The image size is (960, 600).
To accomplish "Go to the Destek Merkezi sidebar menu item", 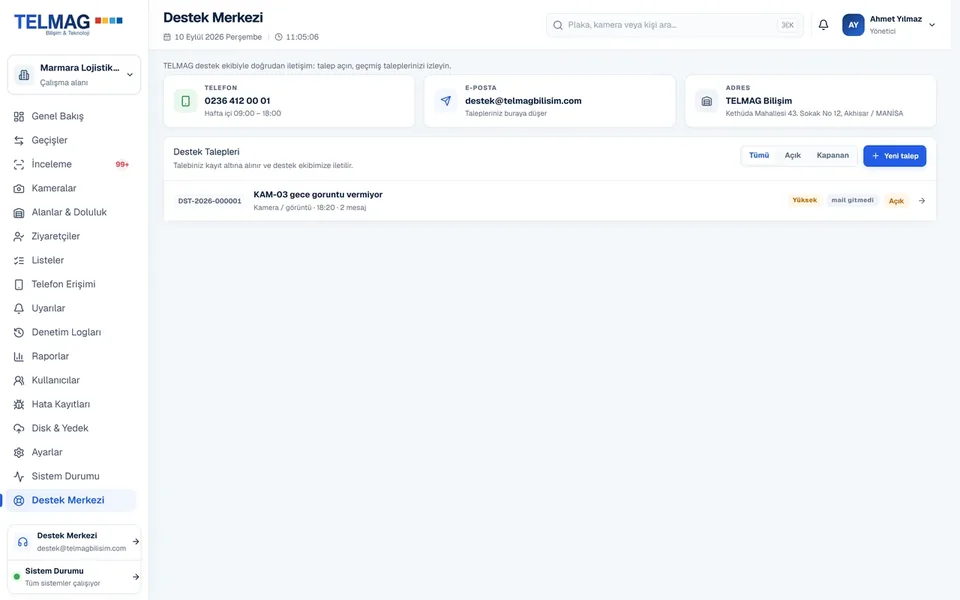I will tap(71, 500).
